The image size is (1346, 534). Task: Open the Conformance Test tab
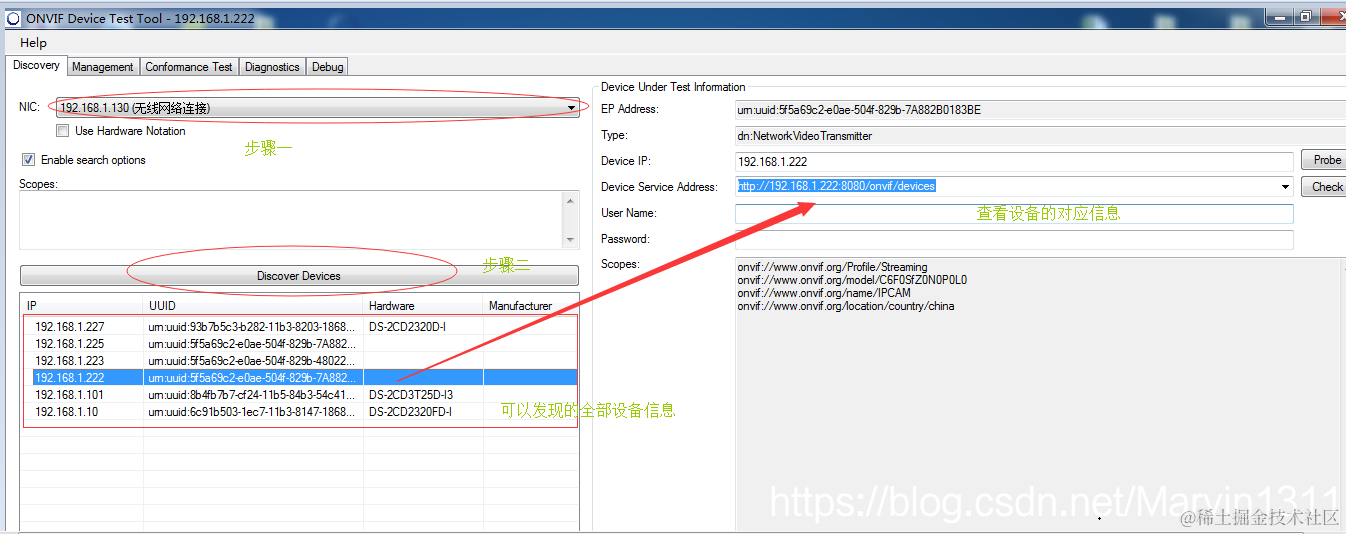(189, 67)
